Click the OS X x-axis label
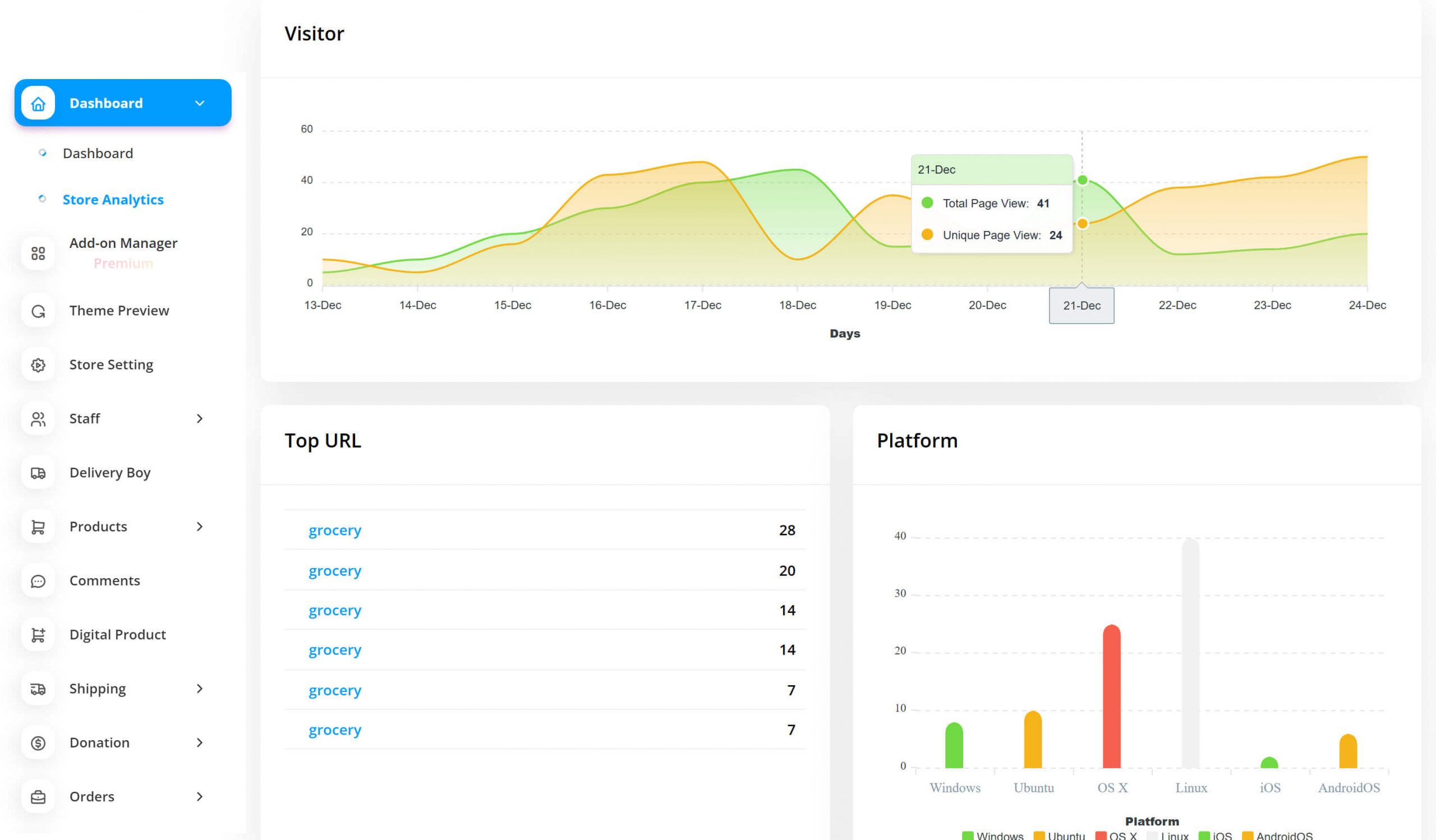The width and height of the screenshot is (1436, 840). [x=1113, y=788]
